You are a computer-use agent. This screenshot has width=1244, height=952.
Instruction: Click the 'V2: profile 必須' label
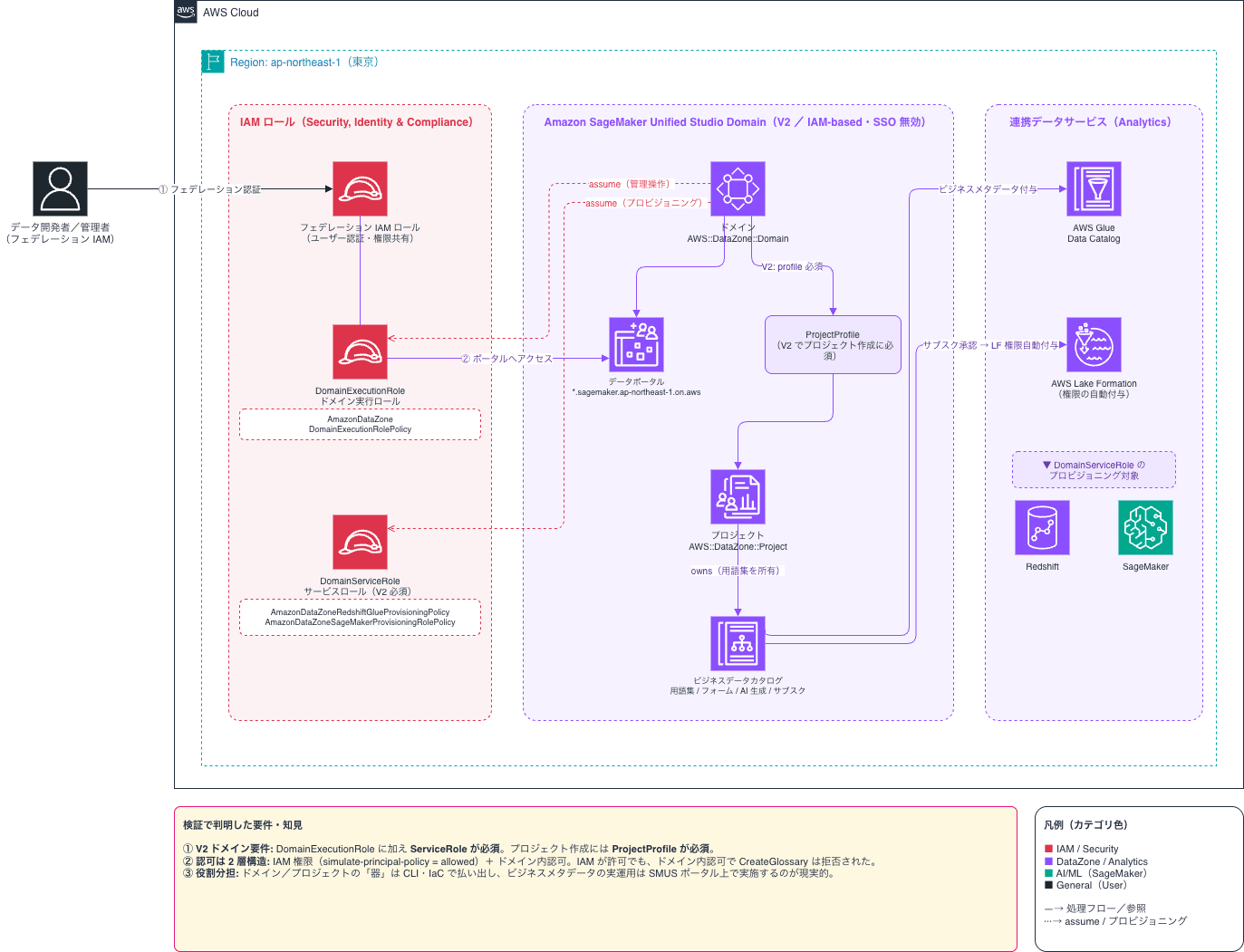tap(793, 267)
